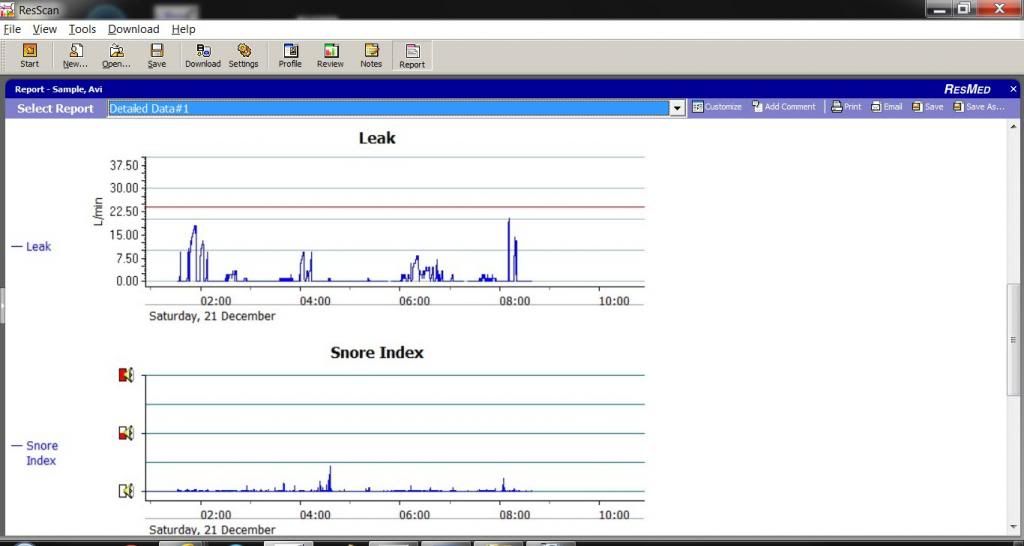The image size is (1024, 546).
Task: Print the current report
Action: (846, 106)
